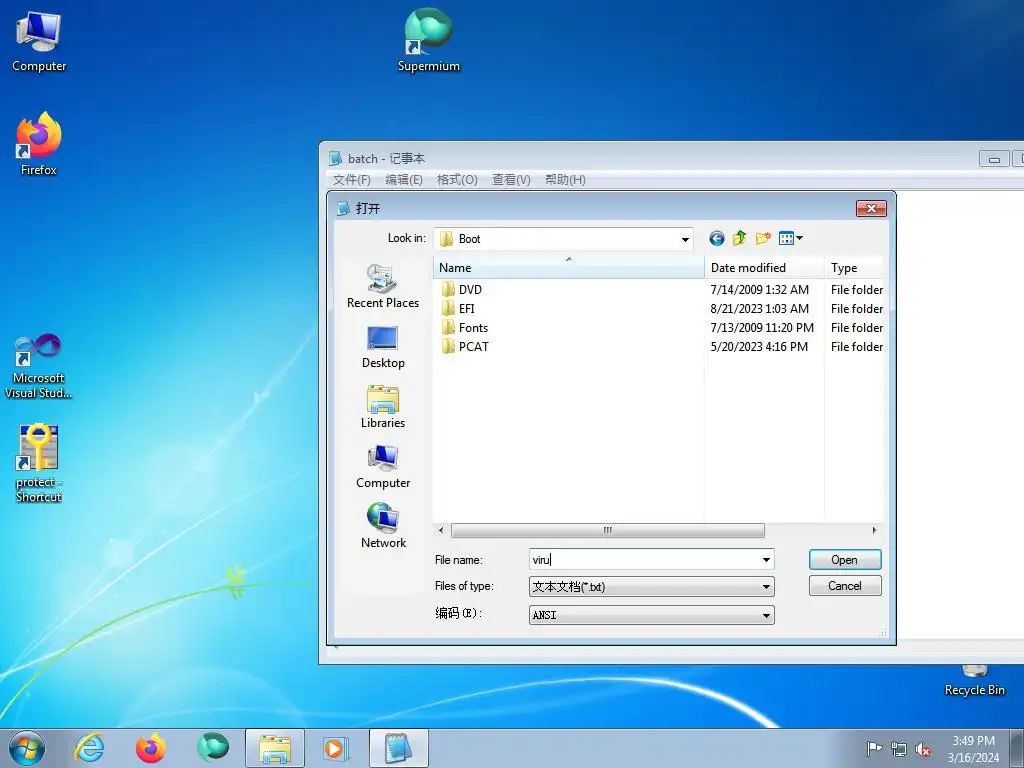Create a new folder icon
The height and width of the screenshot is (768, 1024).
pos(763,238)
